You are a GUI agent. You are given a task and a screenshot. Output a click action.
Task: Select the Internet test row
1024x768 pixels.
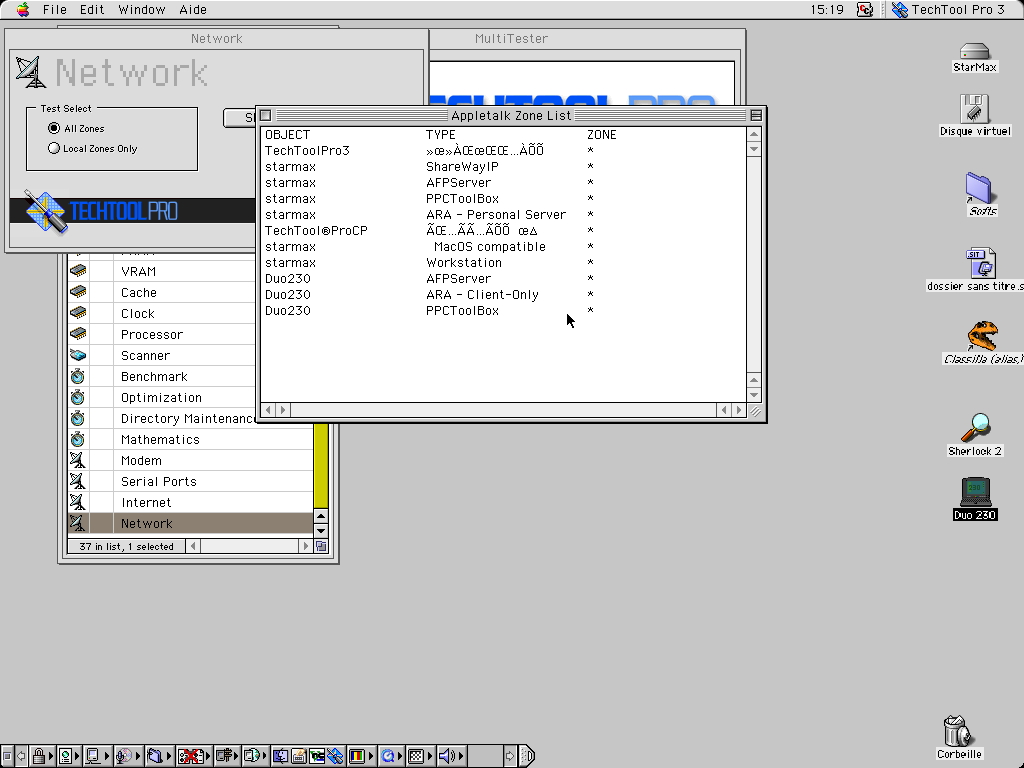coord(190,502)
